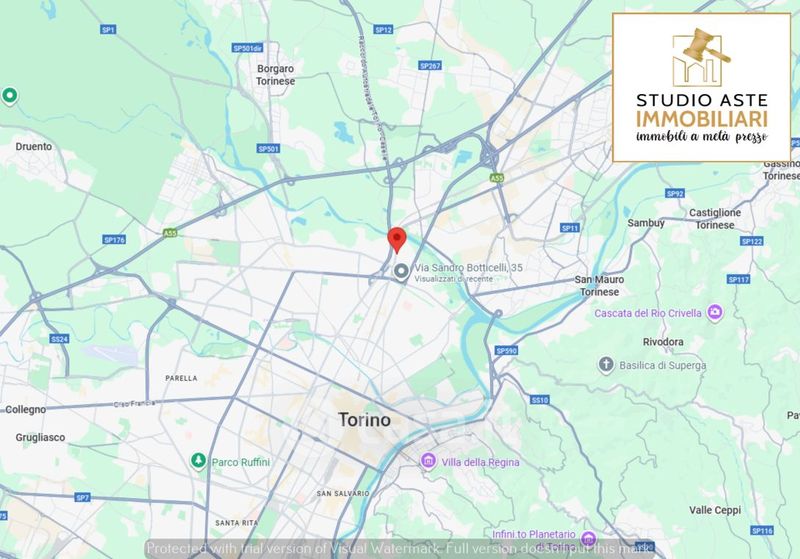Select the Basilica di Superga church icon

coord(606,365)
